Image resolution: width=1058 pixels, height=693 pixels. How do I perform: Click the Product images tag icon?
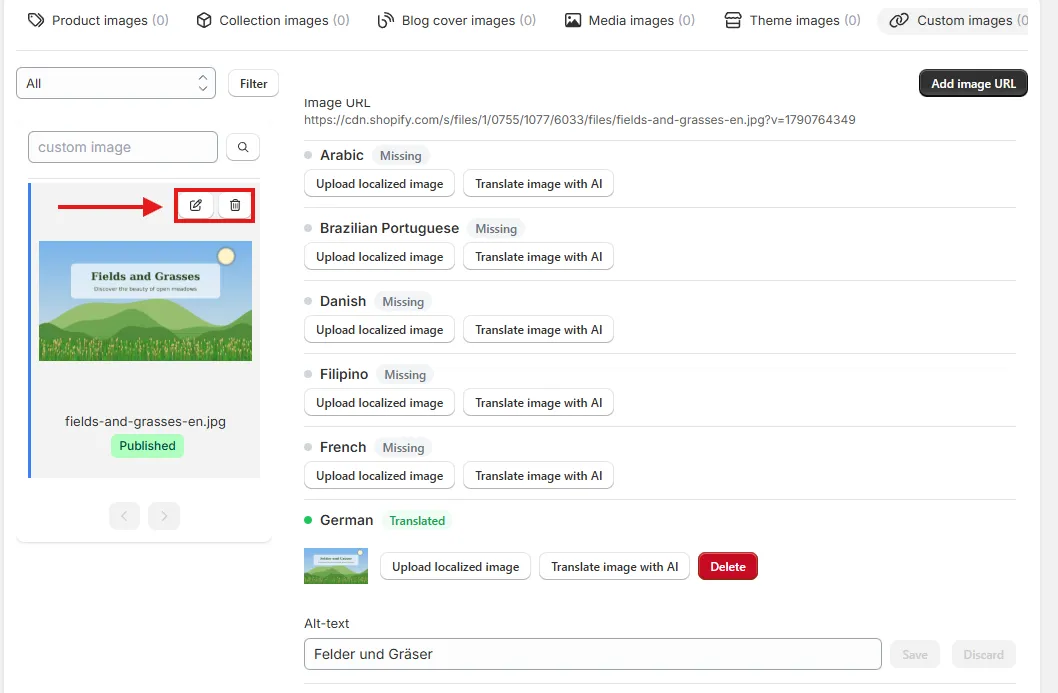pyautogui.click(x=36, y=20)
